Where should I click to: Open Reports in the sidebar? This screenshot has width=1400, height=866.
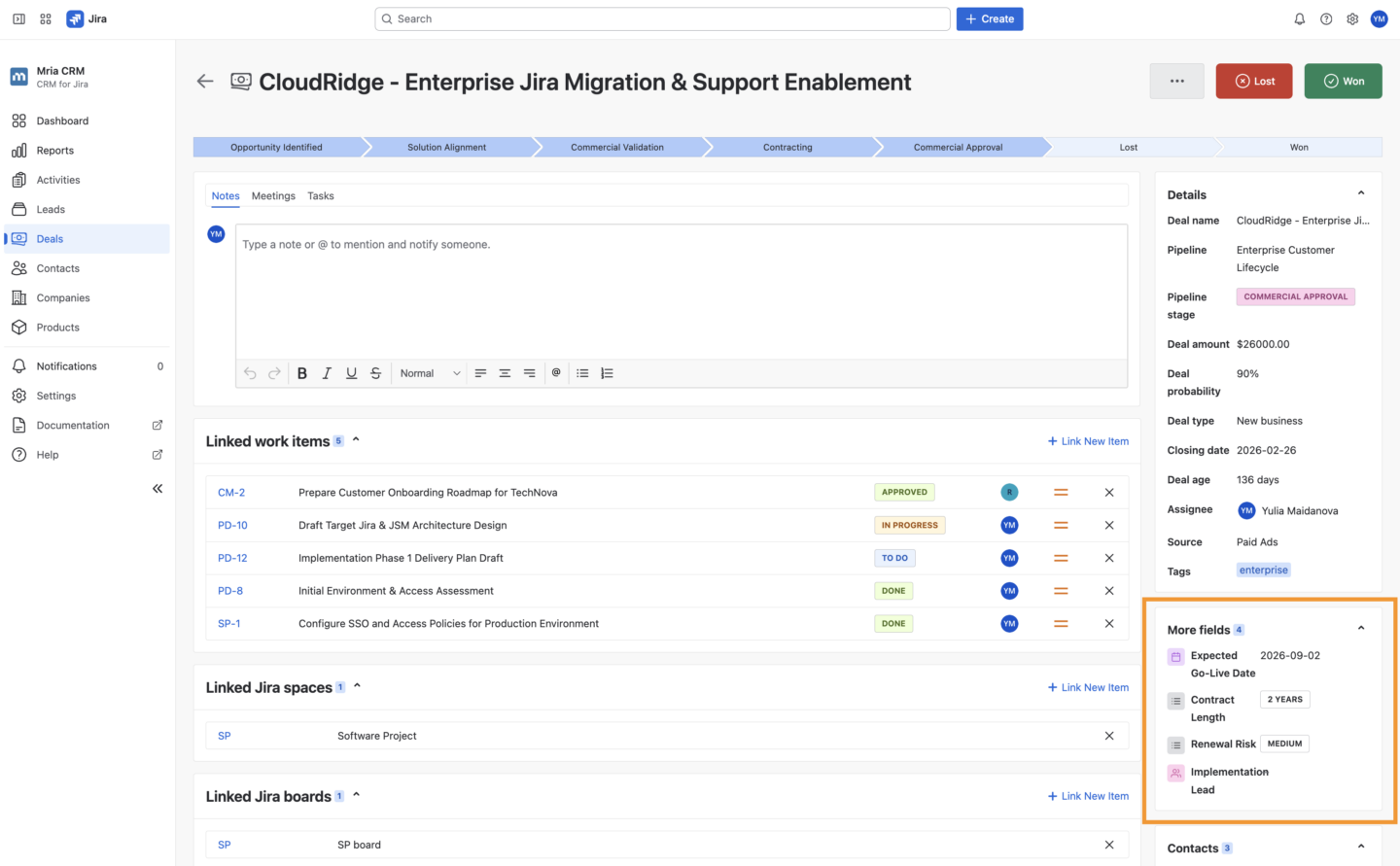click(x=87, y=151)
